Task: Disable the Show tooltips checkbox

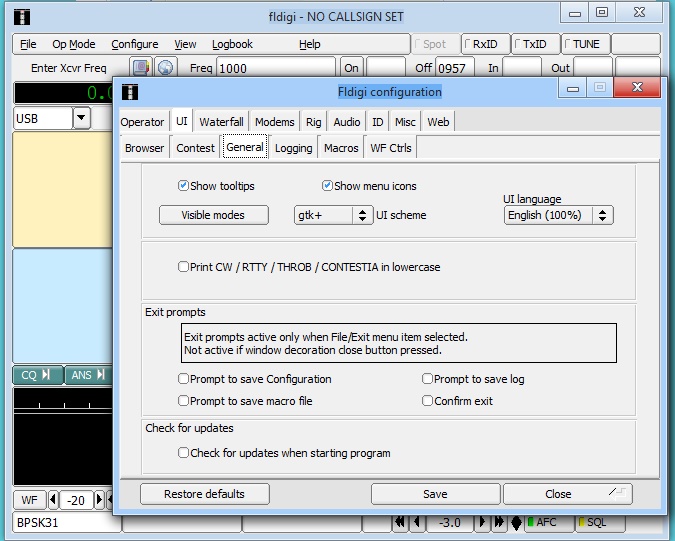Action: click(x=184, y=186)
